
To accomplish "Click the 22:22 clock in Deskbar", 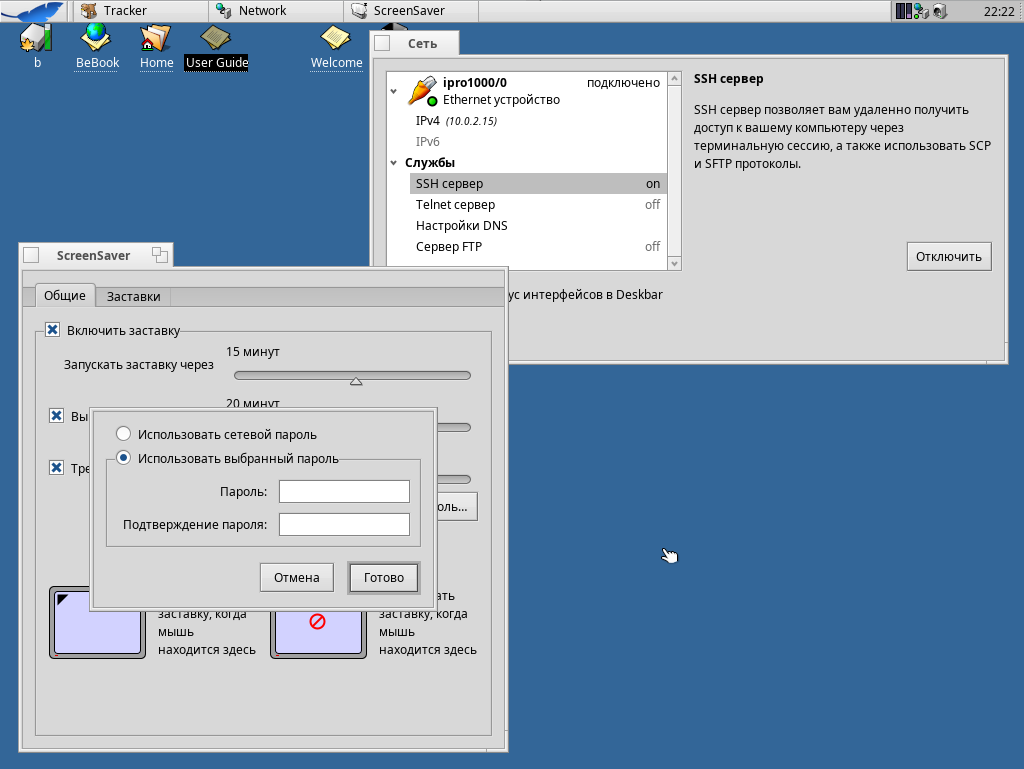I will point(999,11).
